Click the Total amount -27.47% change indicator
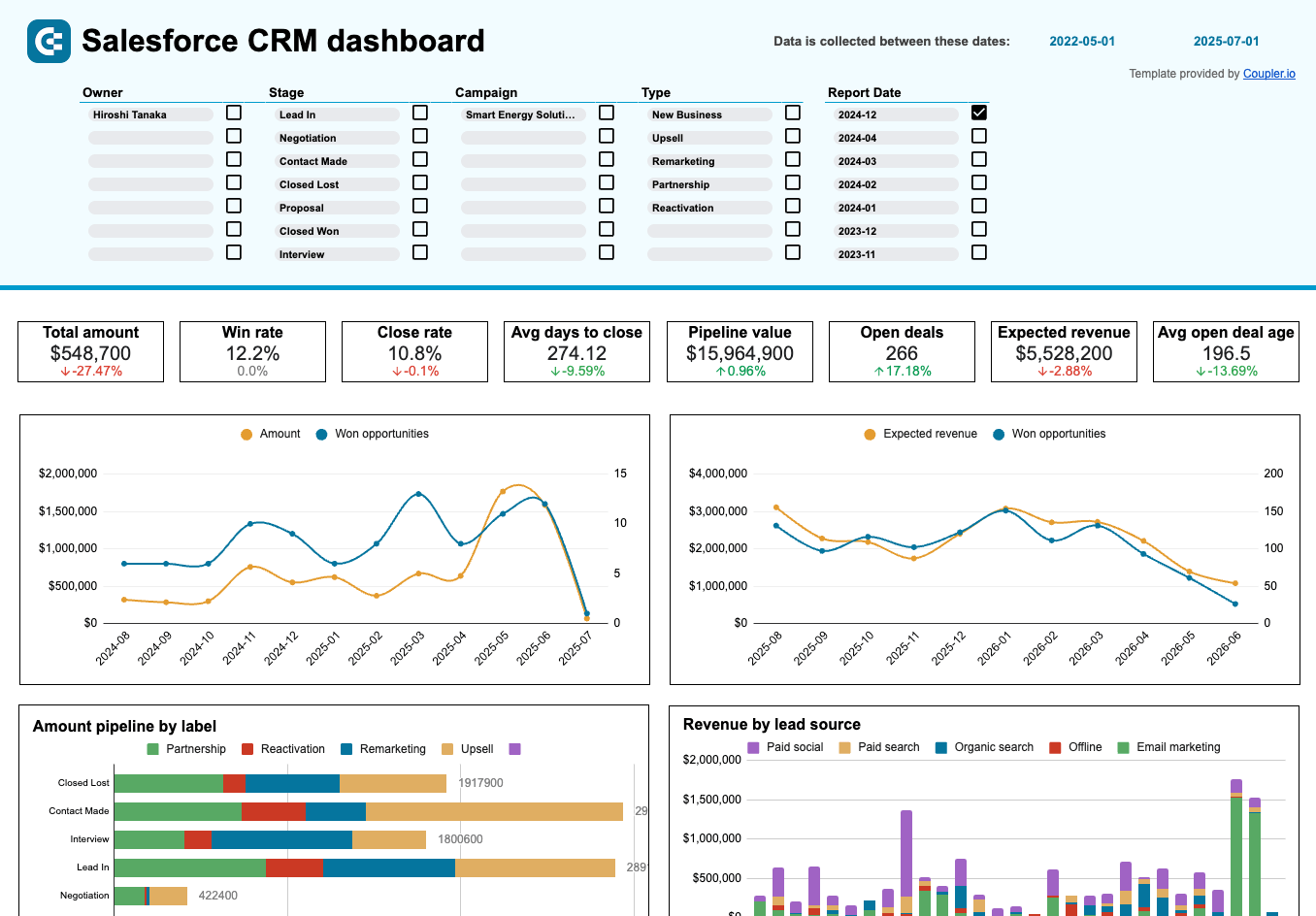The height and width of the screenshot is (916, 1316). [x=91, y=371]
